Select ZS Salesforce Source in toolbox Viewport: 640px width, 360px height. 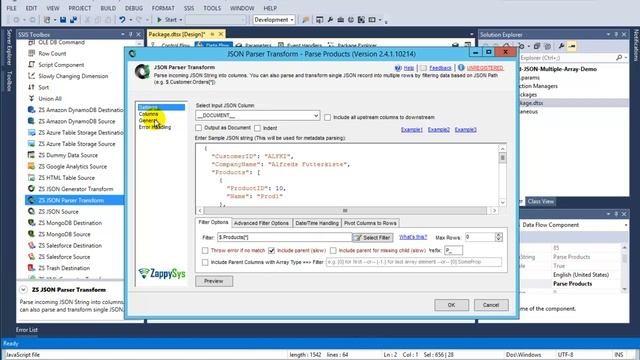64,257
